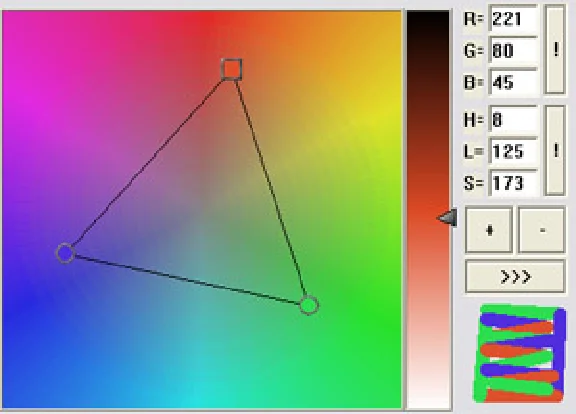Click the minus button
Image resolution: width=576 pixels, height=414 pixels.
(541, 230)
